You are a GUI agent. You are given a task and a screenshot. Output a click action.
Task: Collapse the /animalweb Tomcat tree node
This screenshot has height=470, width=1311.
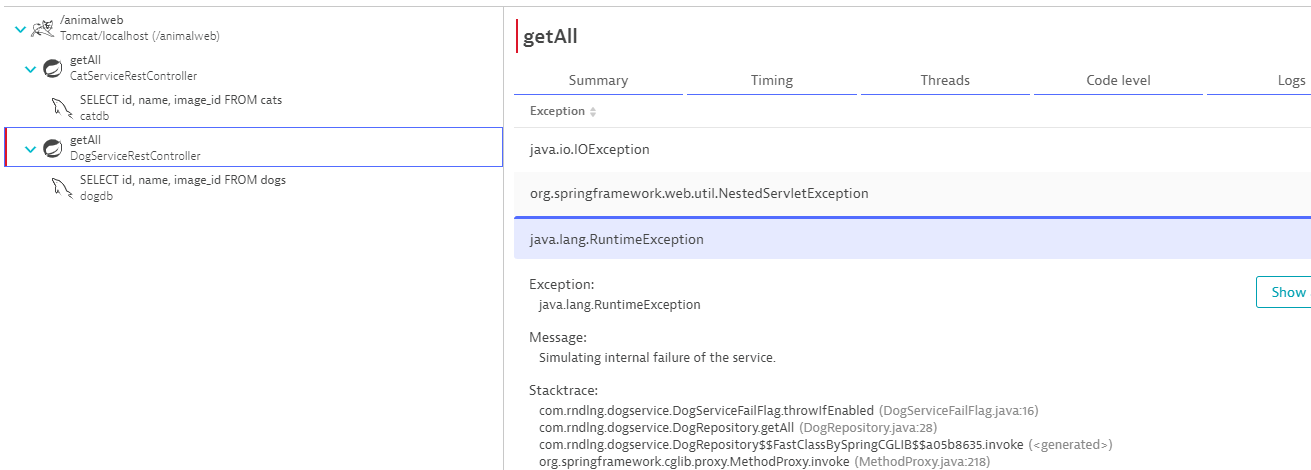point(20,29)
